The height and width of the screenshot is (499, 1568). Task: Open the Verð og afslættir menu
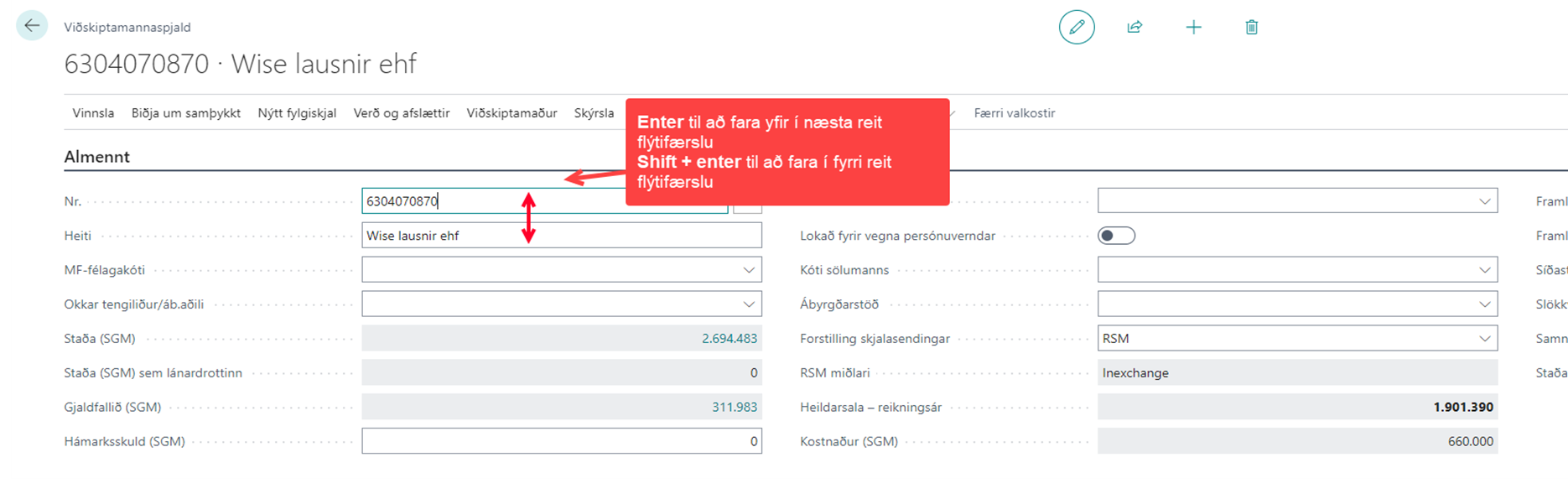point(402,113)
